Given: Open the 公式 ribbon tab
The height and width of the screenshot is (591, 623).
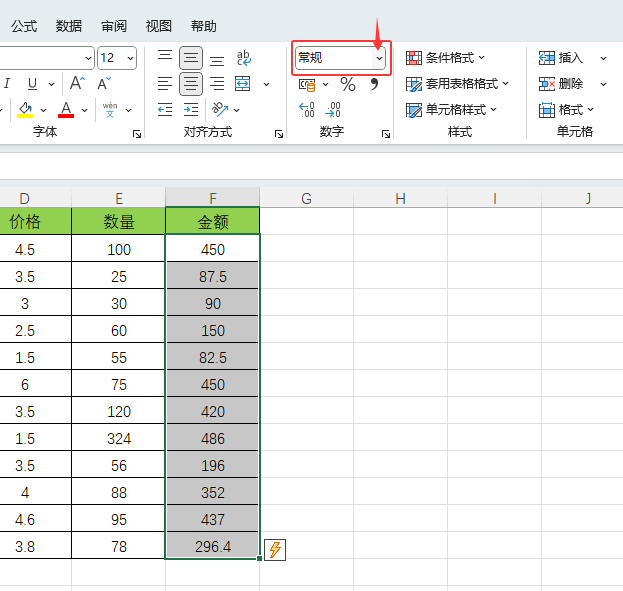Looking at the screenshot, I should (24, 26).
